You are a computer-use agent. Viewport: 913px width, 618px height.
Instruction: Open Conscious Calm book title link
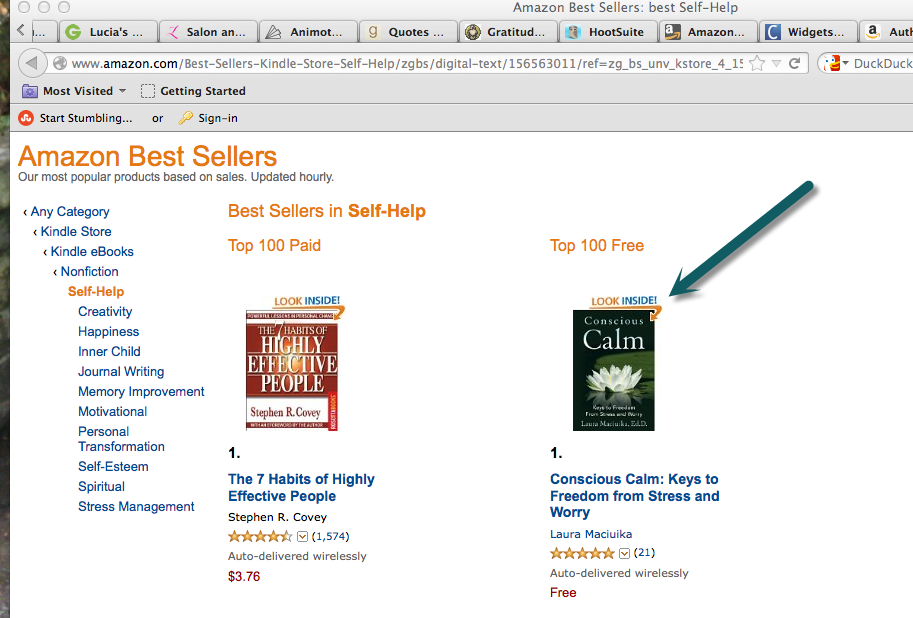click(635, 496)
